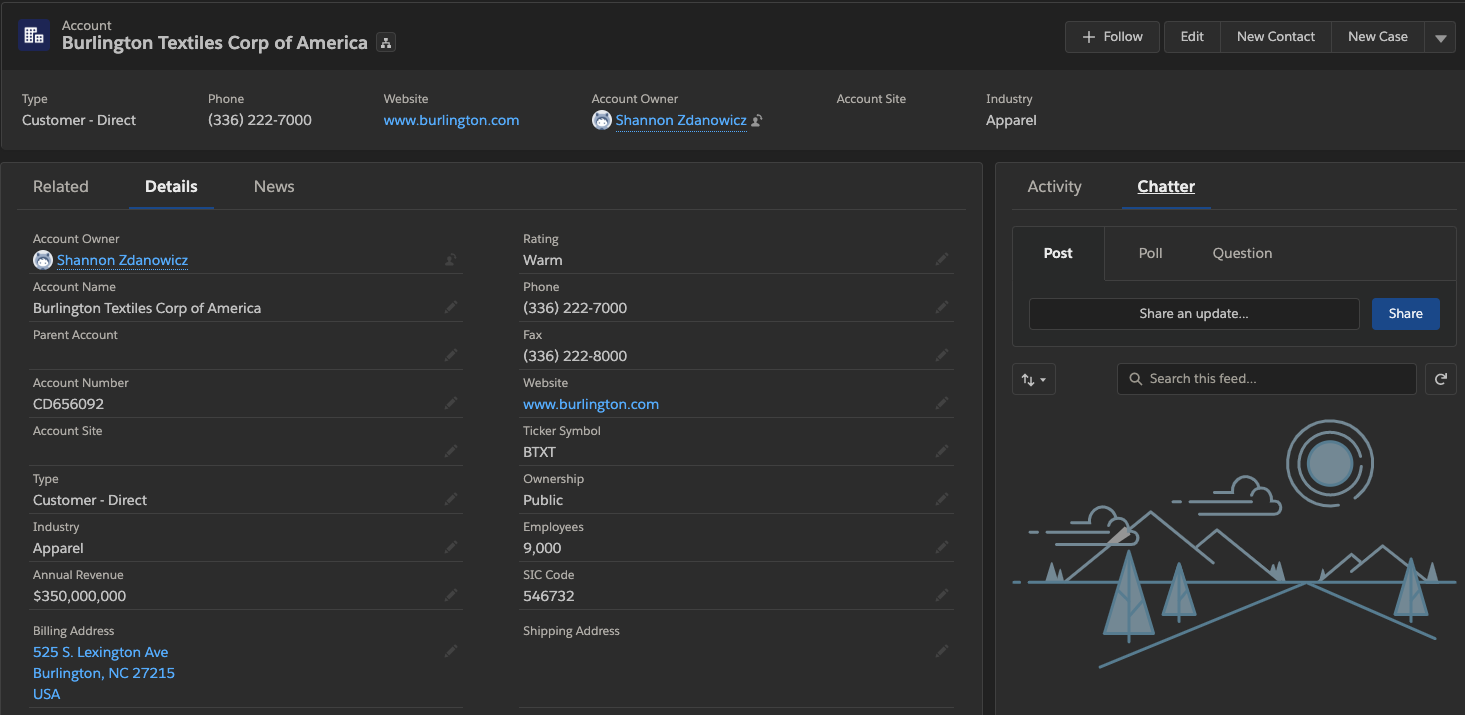This screenshot has height=715, width=1465.
Task: Switch to the Activity tab
Action: click(1054, 187)
